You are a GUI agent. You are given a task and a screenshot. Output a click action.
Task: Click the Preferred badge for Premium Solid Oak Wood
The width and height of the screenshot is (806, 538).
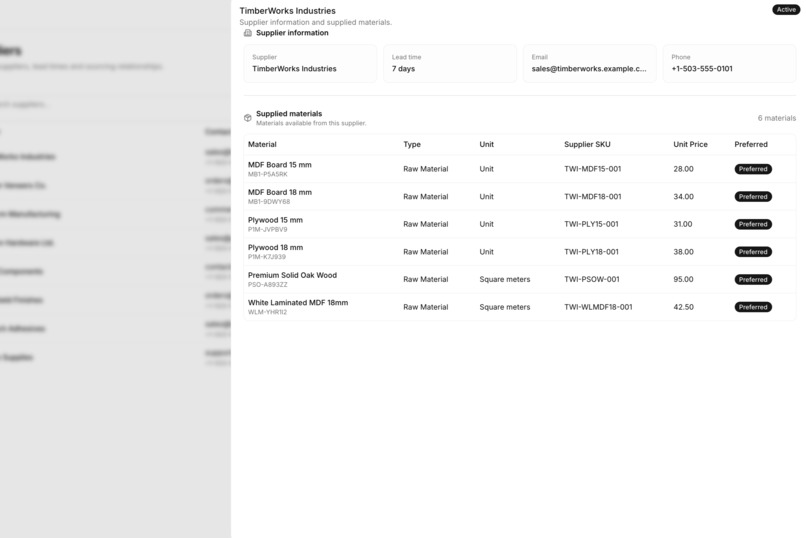coord(753,280)
